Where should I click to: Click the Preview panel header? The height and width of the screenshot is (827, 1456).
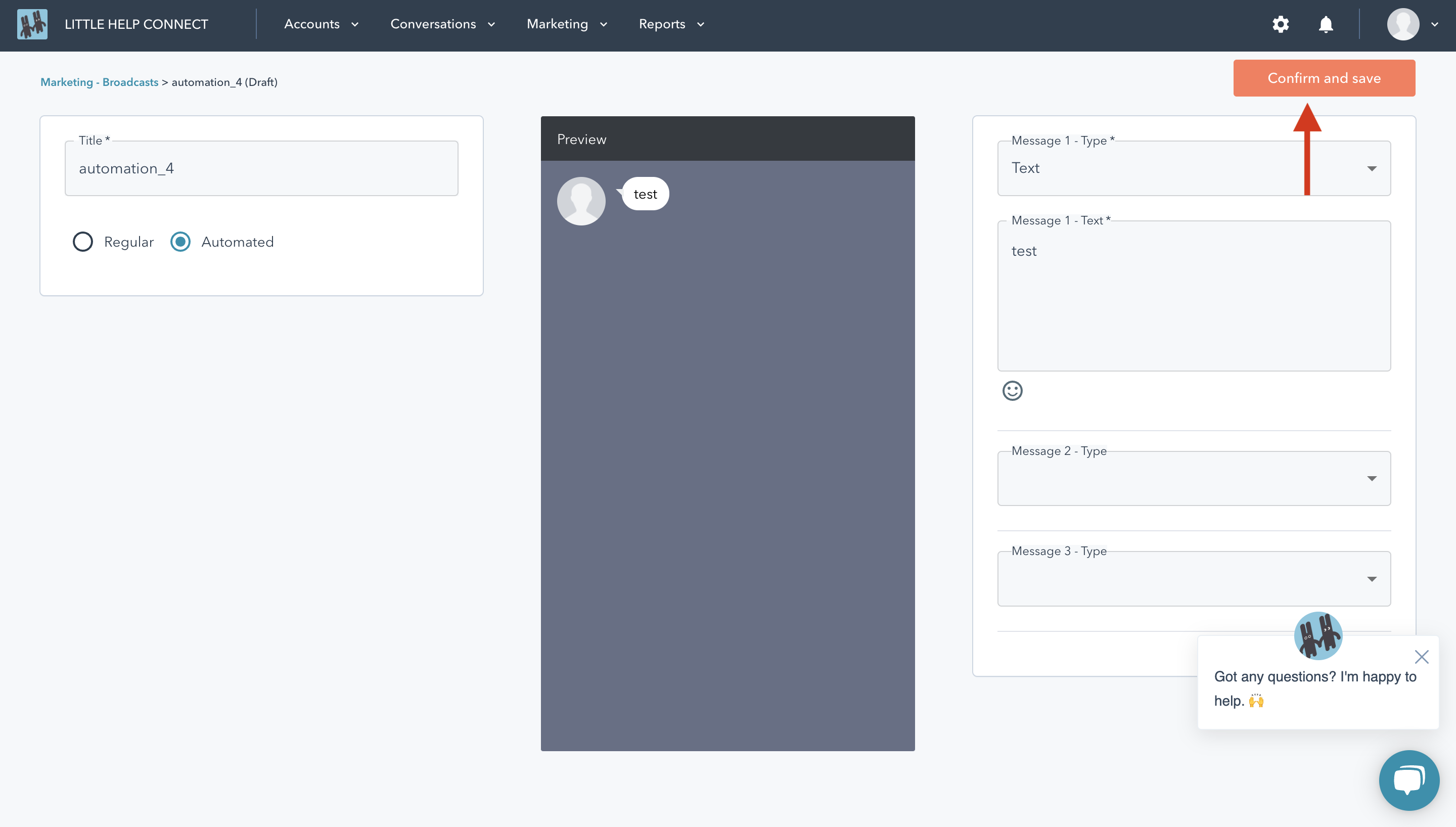[727, 139]
